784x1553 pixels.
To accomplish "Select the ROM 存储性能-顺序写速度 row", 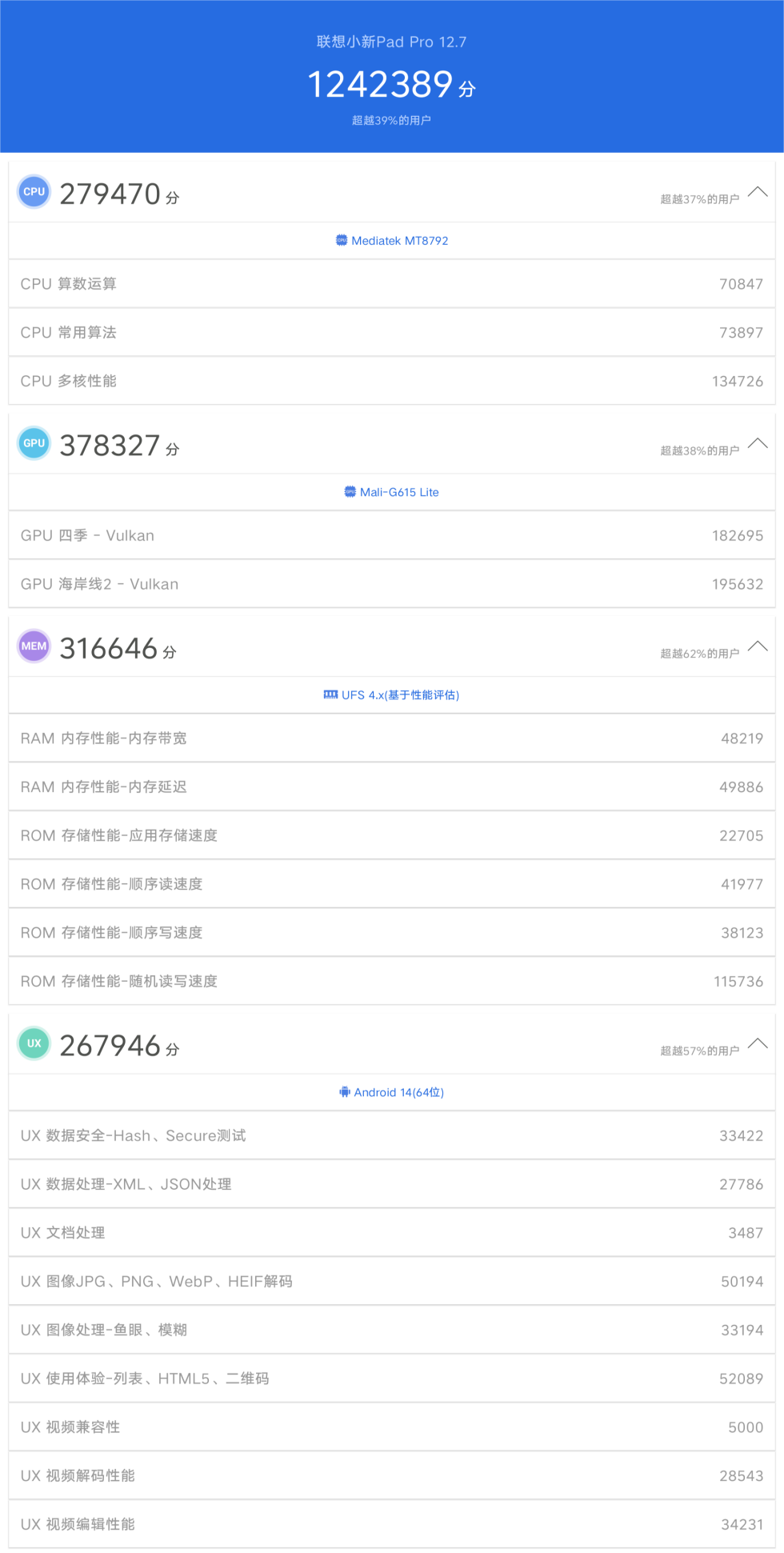I will click(x=392, y=932).
